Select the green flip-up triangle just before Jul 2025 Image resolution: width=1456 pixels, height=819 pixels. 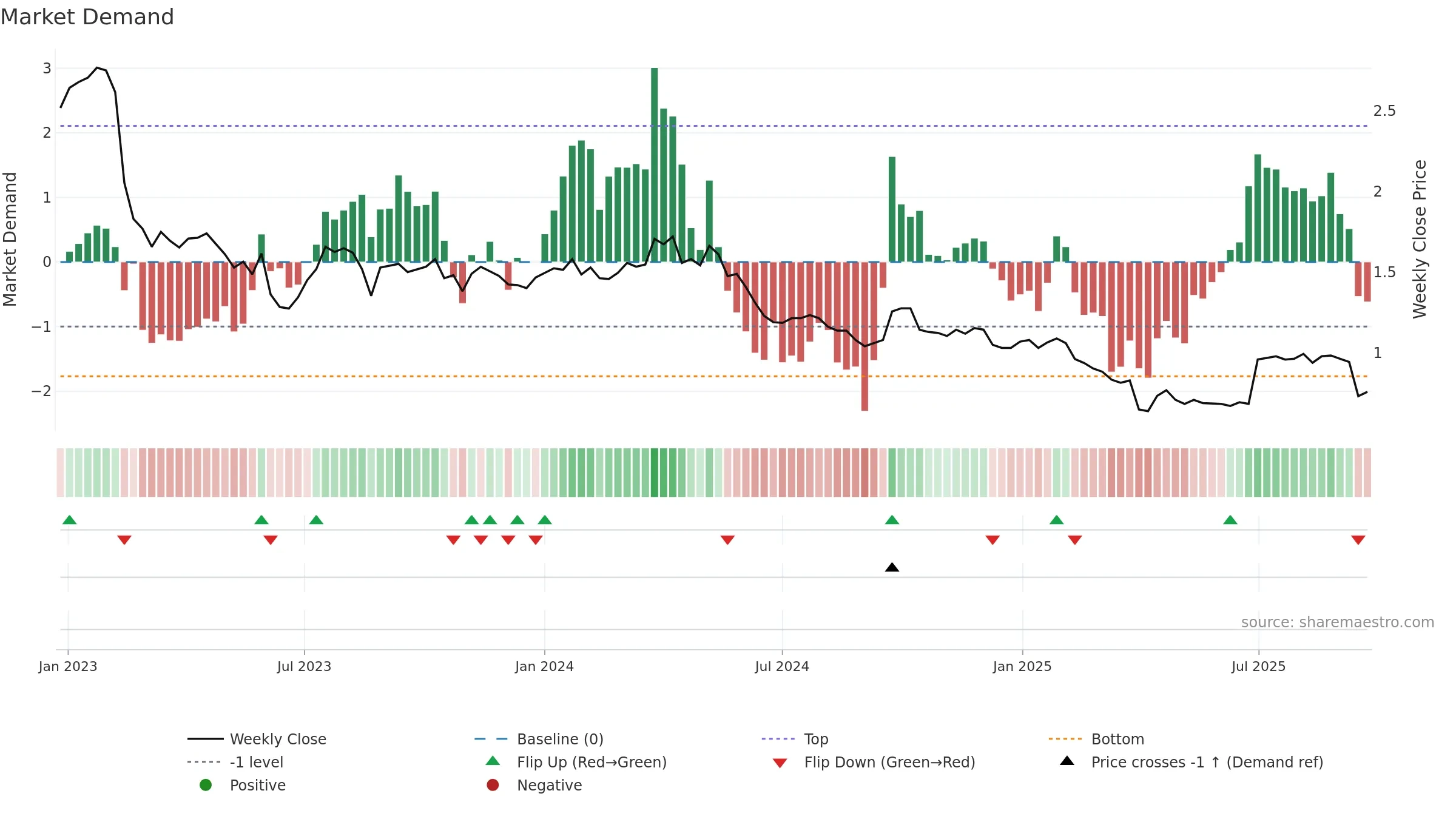click(1230, 520)
